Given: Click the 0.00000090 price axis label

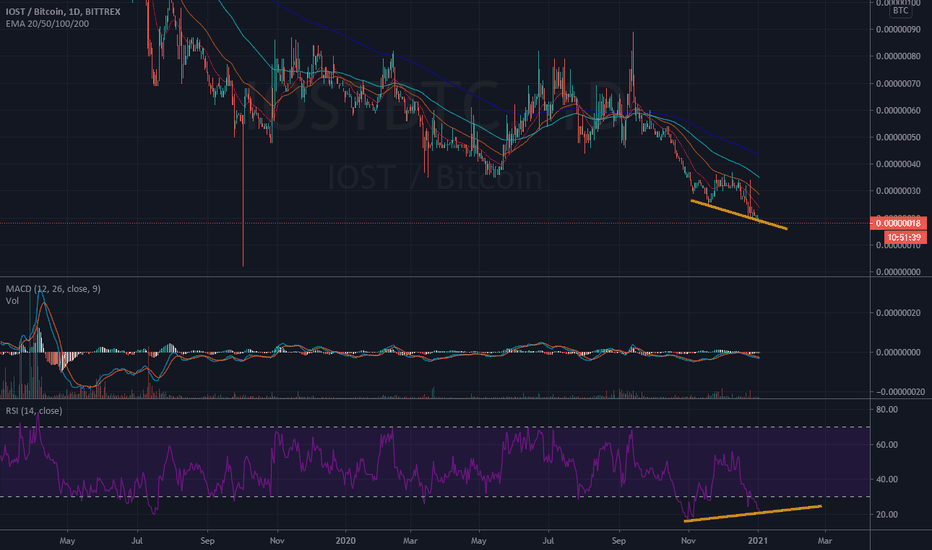Looking at the screenshot, I should pos(898,29).
